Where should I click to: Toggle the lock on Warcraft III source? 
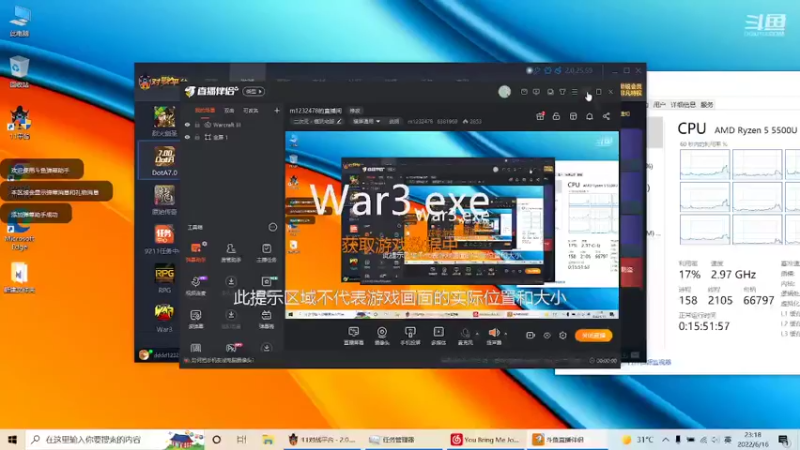197,124
